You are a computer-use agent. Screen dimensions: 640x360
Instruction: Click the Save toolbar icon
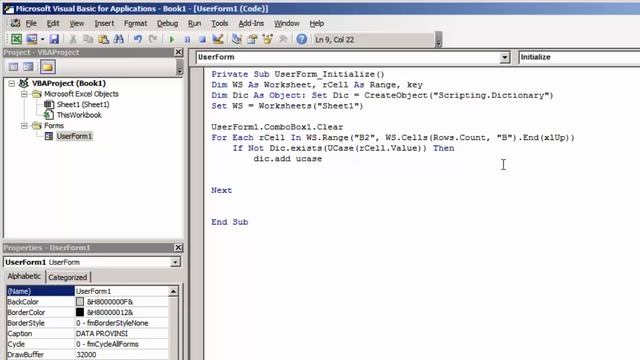pos(54,39)
